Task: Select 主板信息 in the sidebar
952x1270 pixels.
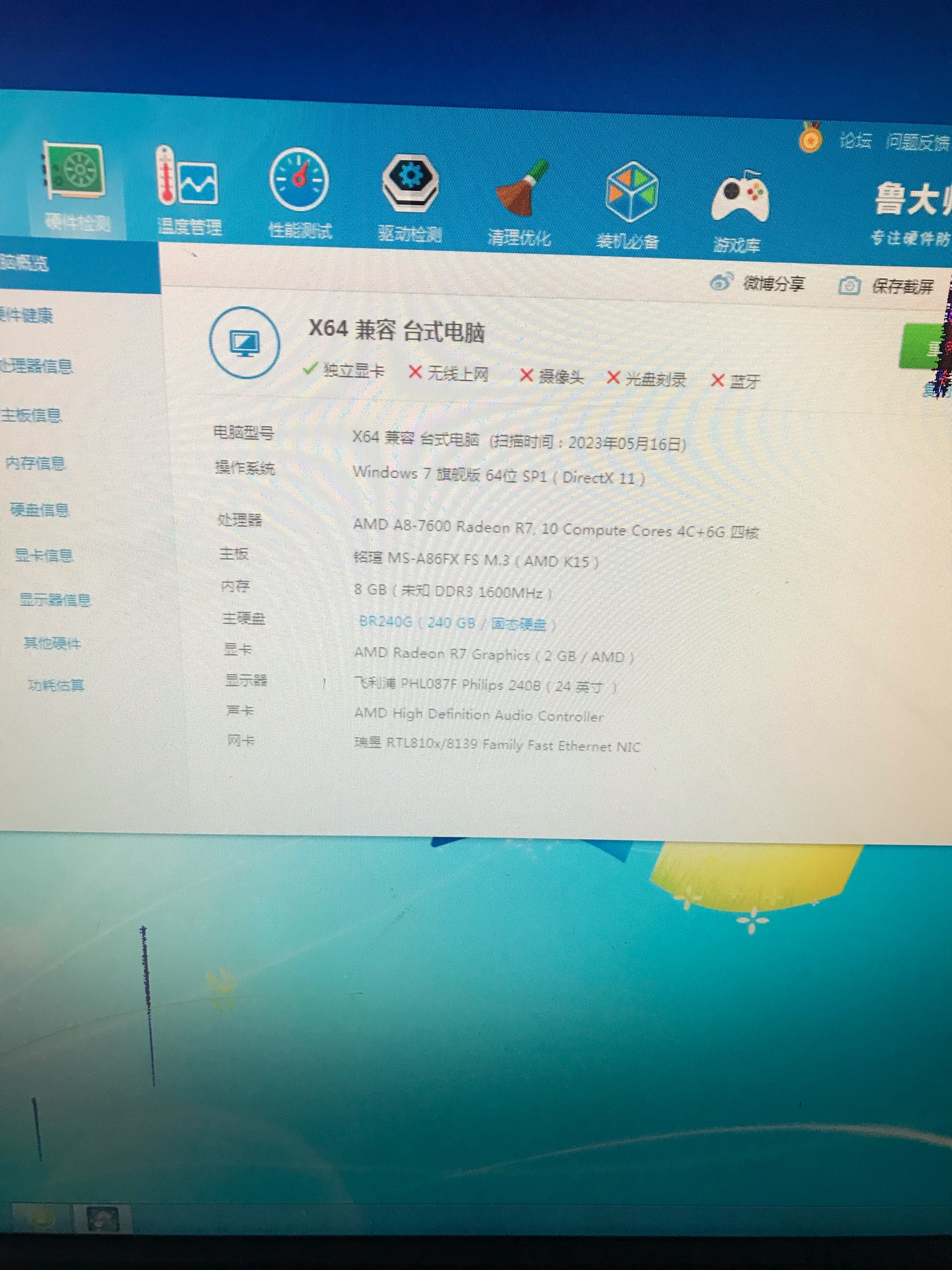Action: click(x=31, y=415)
